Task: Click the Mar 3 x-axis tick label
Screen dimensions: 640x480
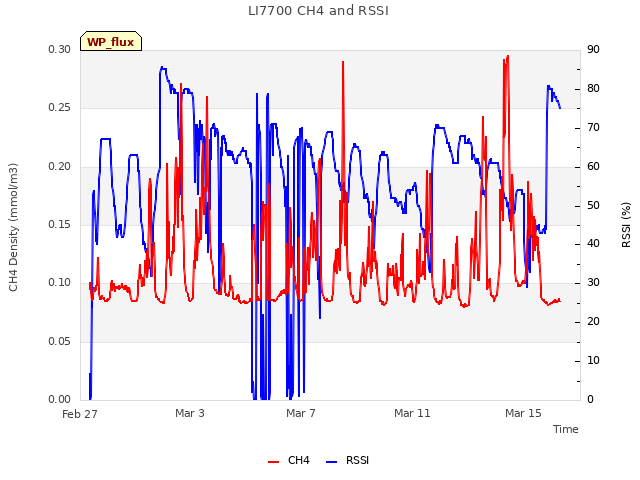Action: [190, 413]
